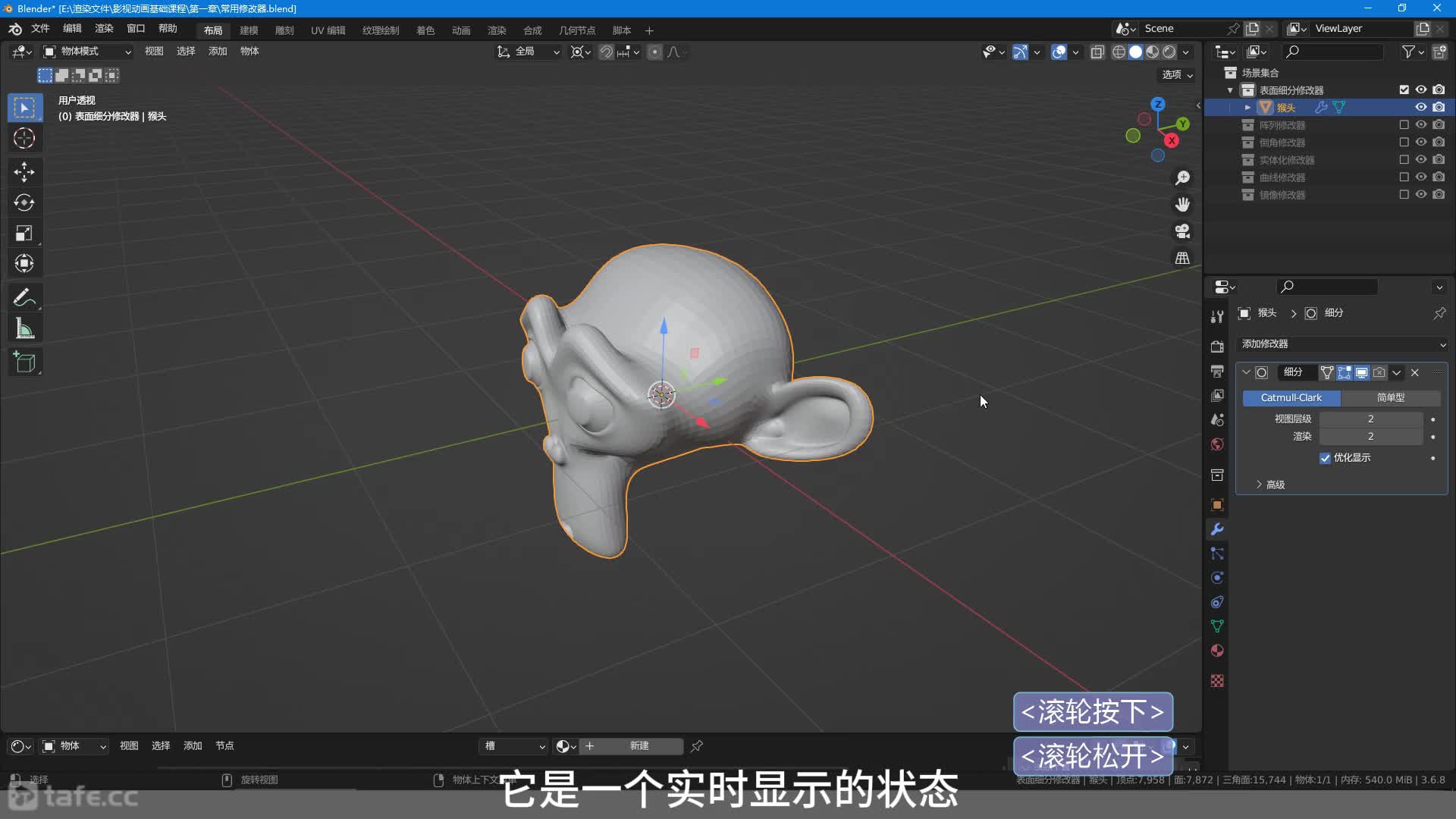This screenshot has width=1456, height=819.
Task: Open the View Layer properties tab
Action: pyautogui.click(x=1217, y=395)
